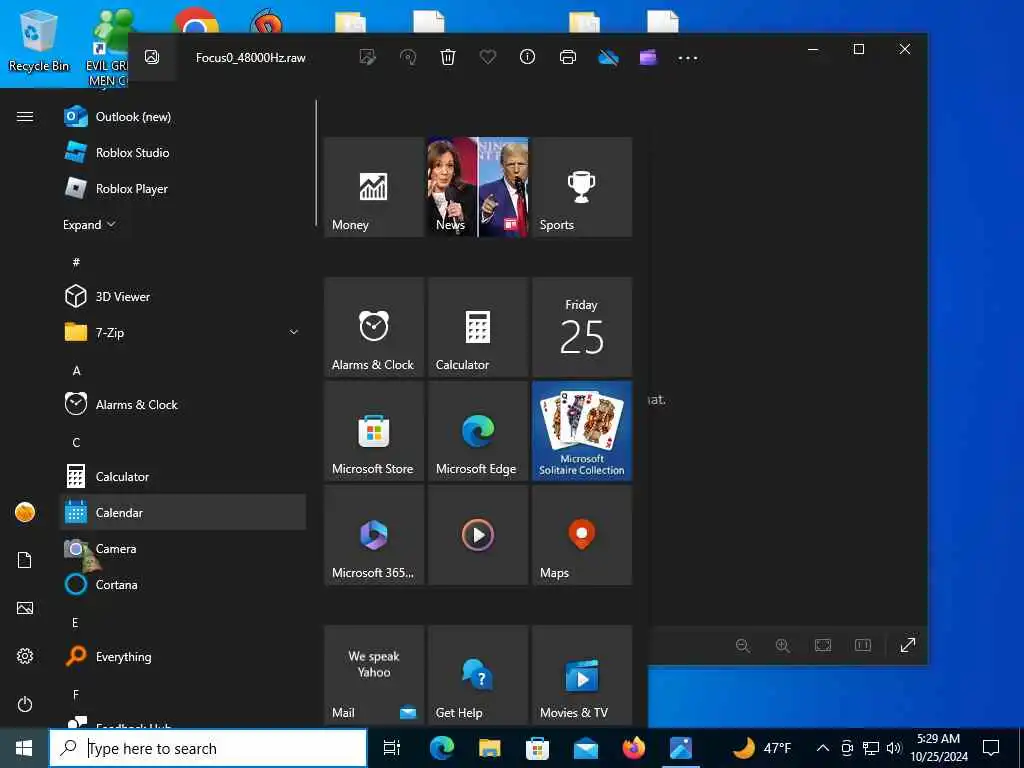Expand the recently added apps list
Viewport: 1024px width, 768px height.
(89, 225)
